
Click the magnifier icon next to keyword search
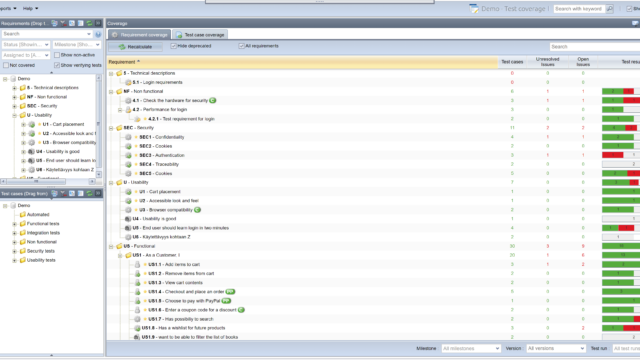point(609,9)
